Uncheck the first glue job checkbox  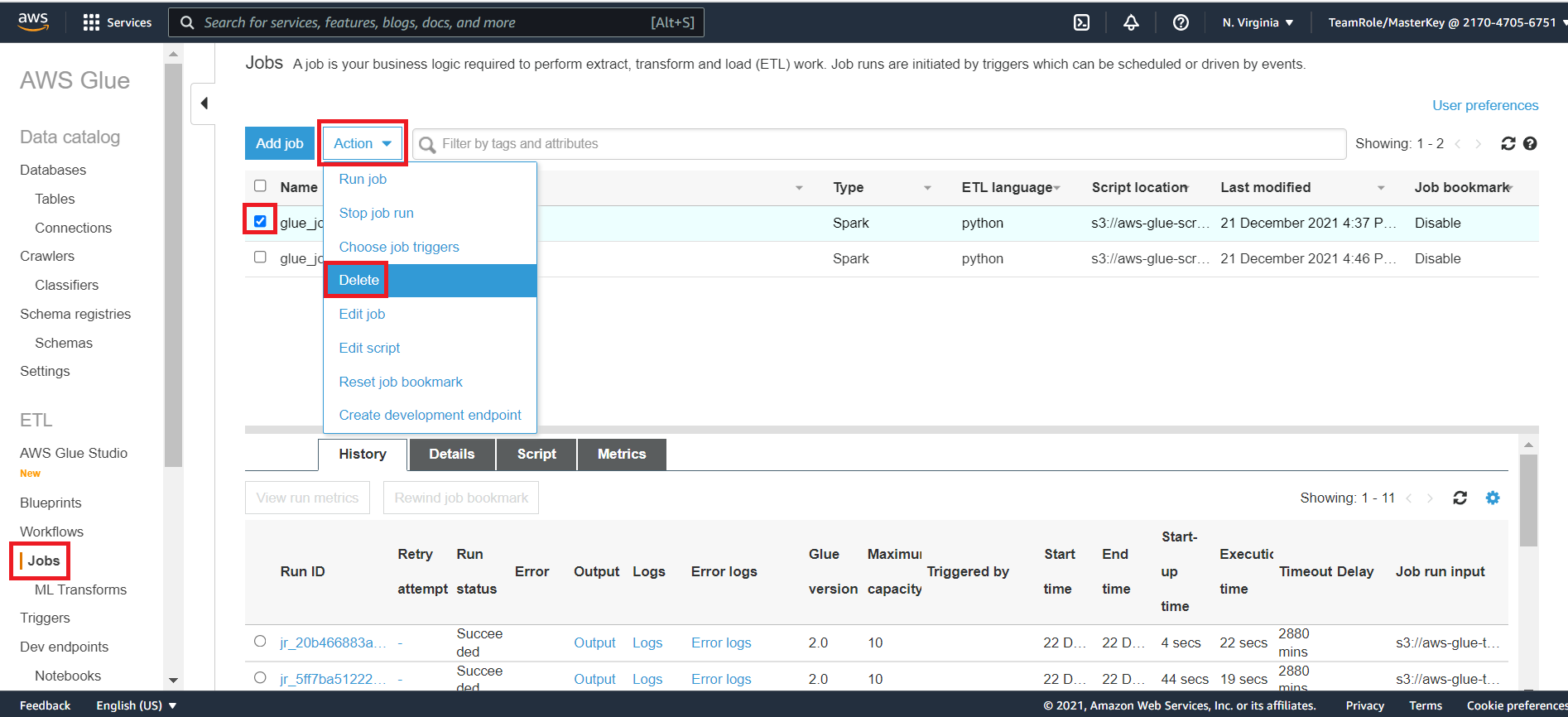tap(260, 221)
